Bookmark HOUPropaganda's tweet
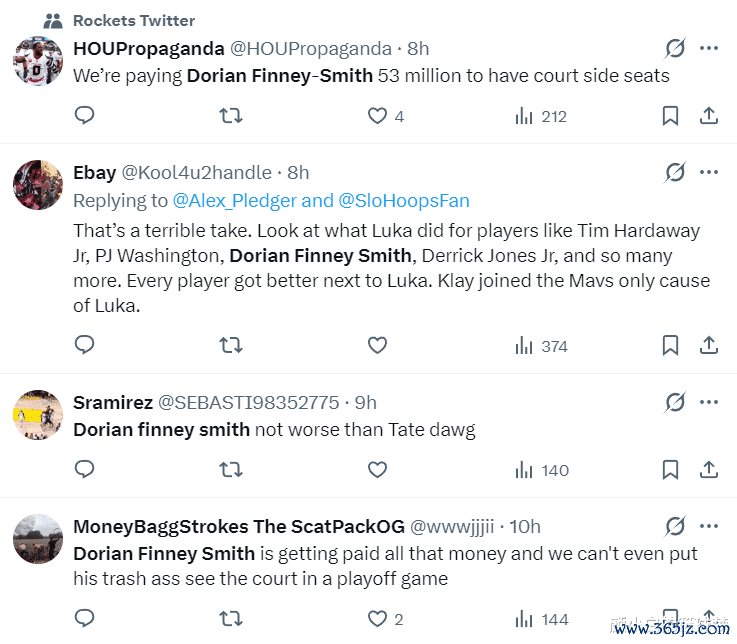The width and height of the screenshot is (737, 644). click(670, 116)
